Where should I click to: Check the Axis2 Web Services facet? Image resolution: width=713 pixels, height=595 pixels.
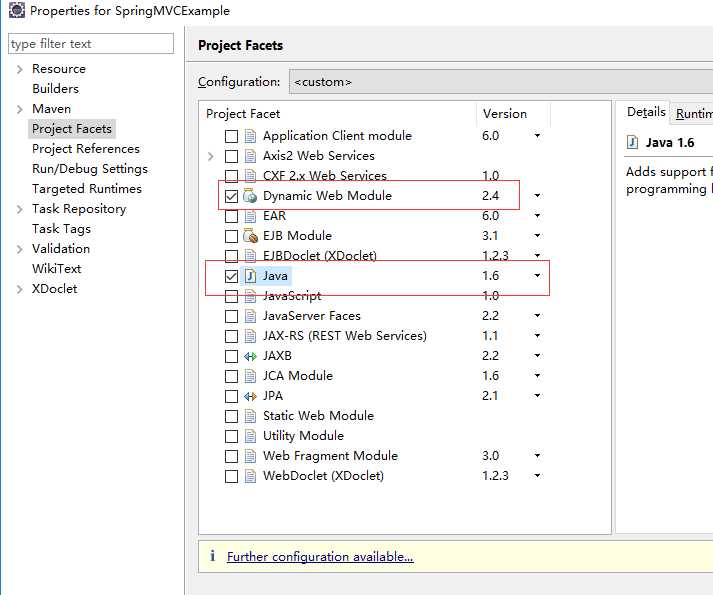click(x=231, y=156)
